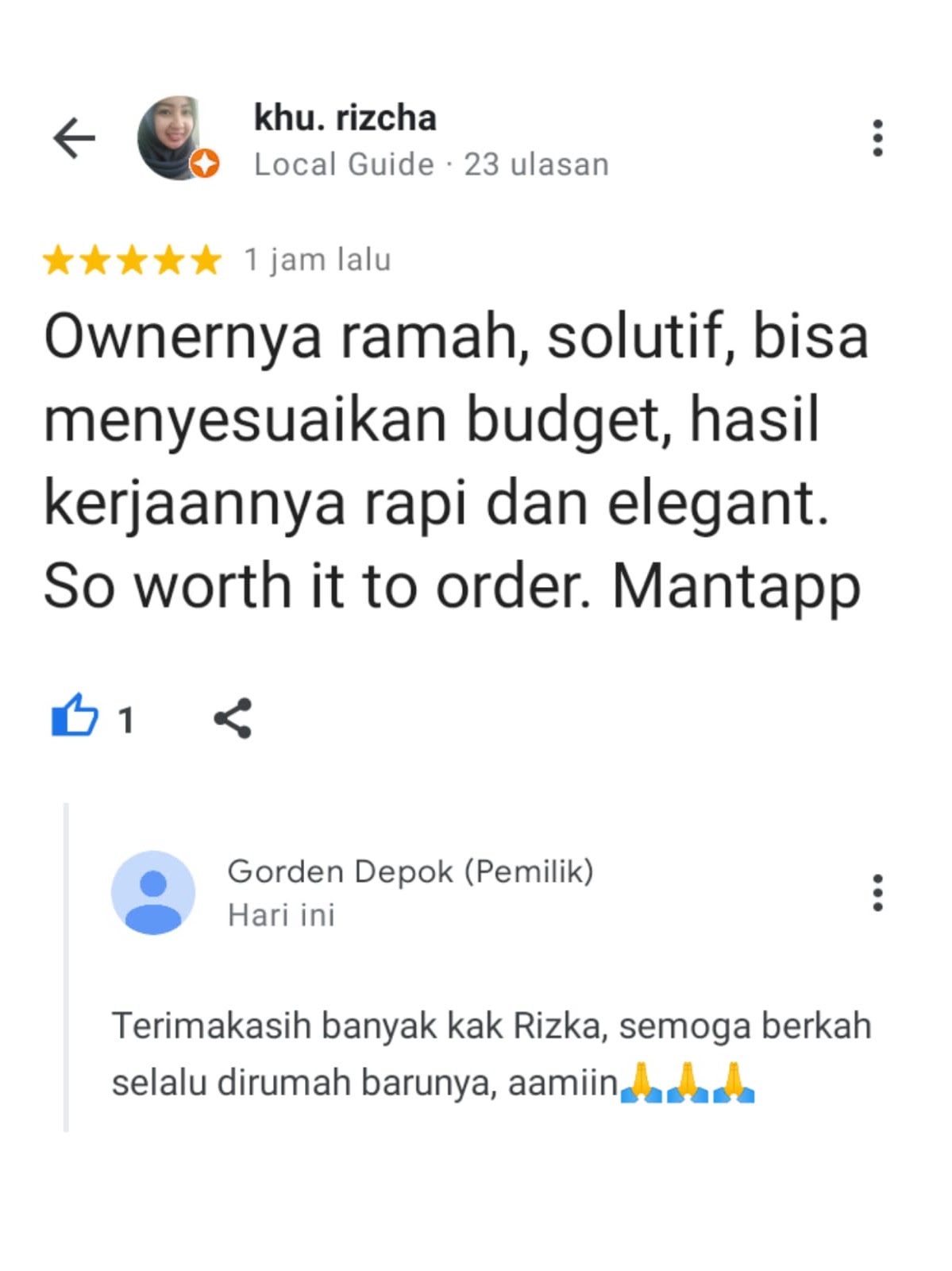
Task: Tap the fifth yellow star
Action: click(x=207, y=260)
